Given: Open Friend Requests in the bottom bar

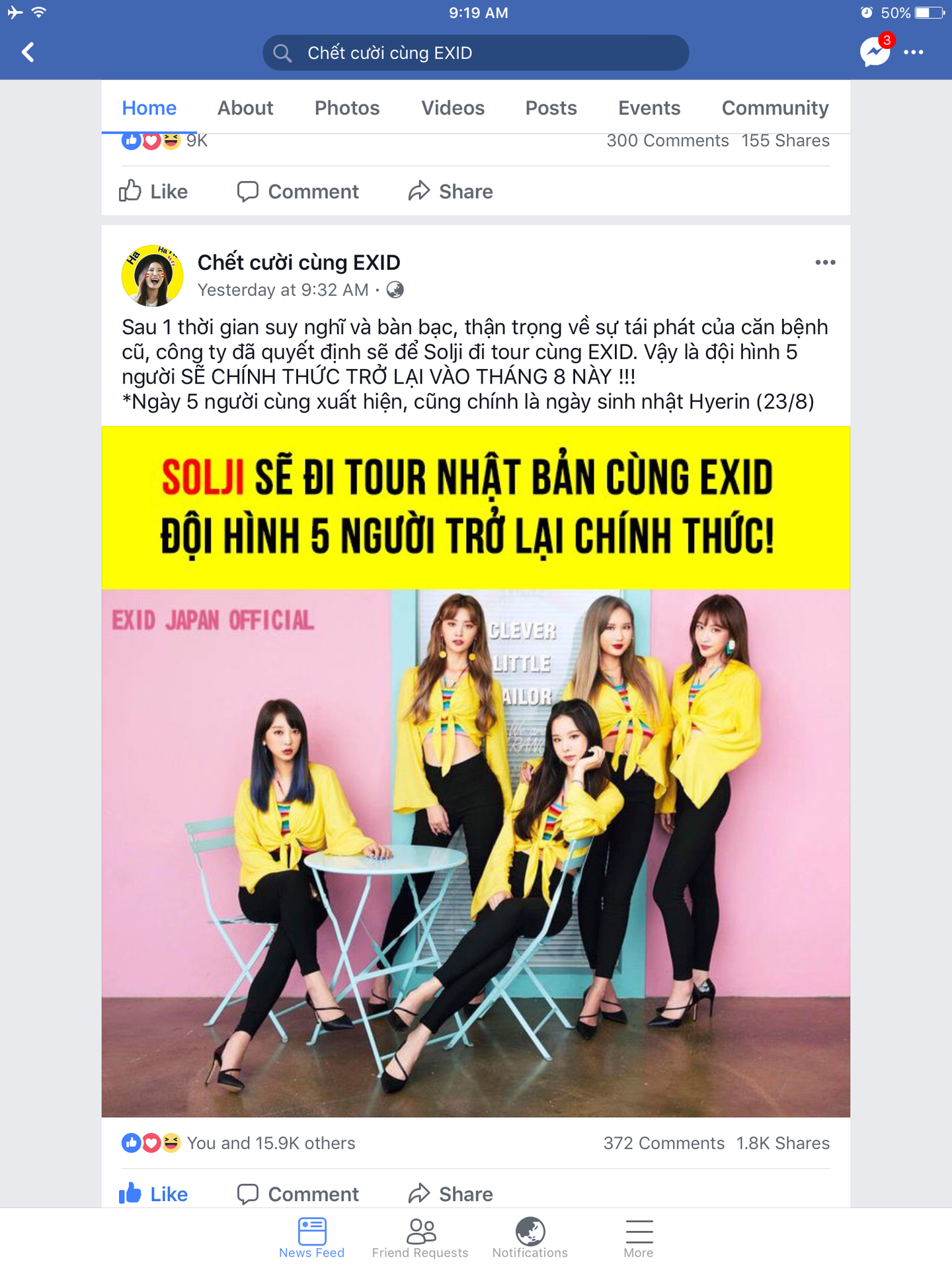Looking at the screenshot, I should [420, 1238].
